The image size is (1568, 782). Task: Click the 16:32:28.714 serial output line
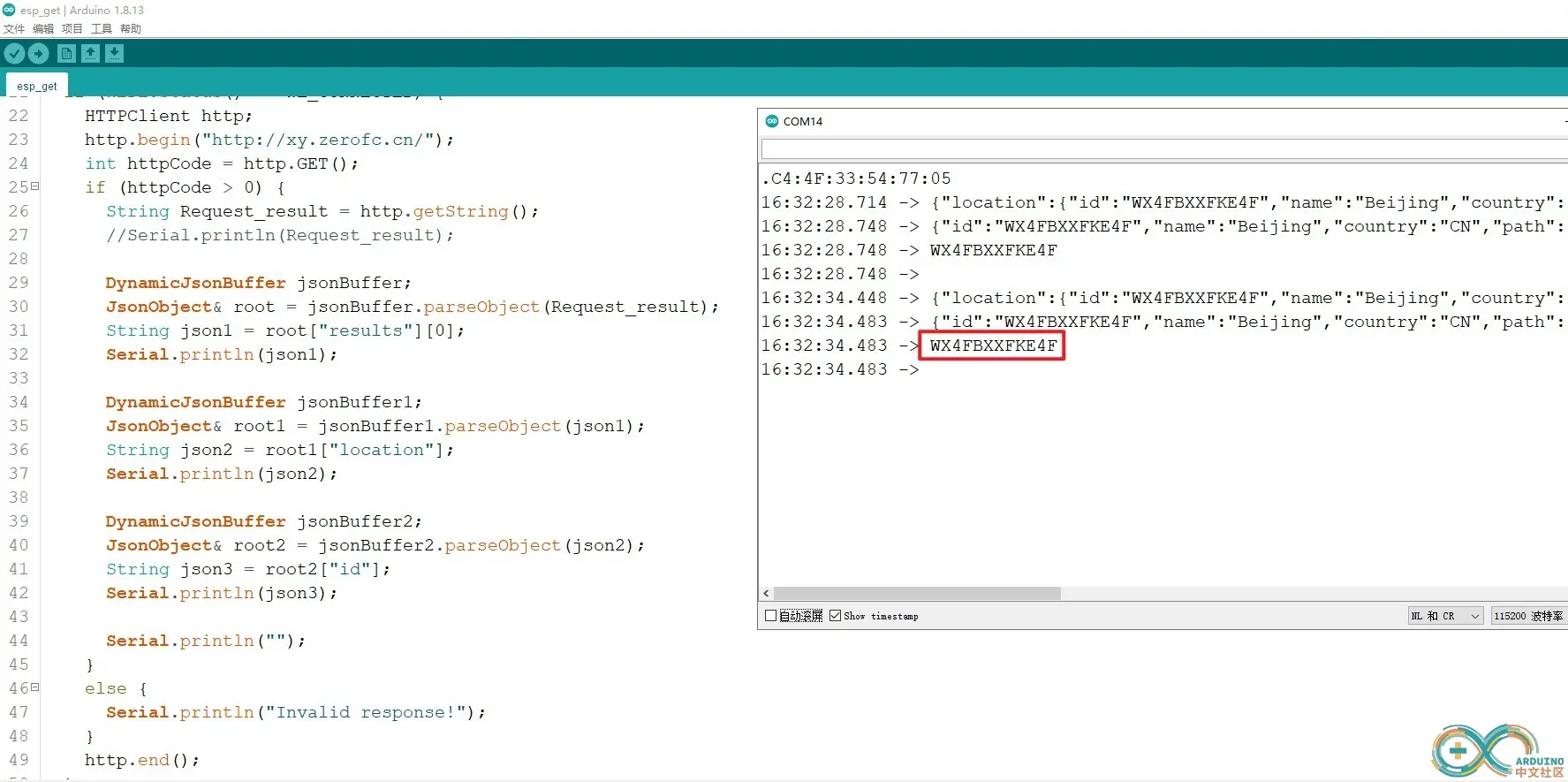tap(1164, 202)
